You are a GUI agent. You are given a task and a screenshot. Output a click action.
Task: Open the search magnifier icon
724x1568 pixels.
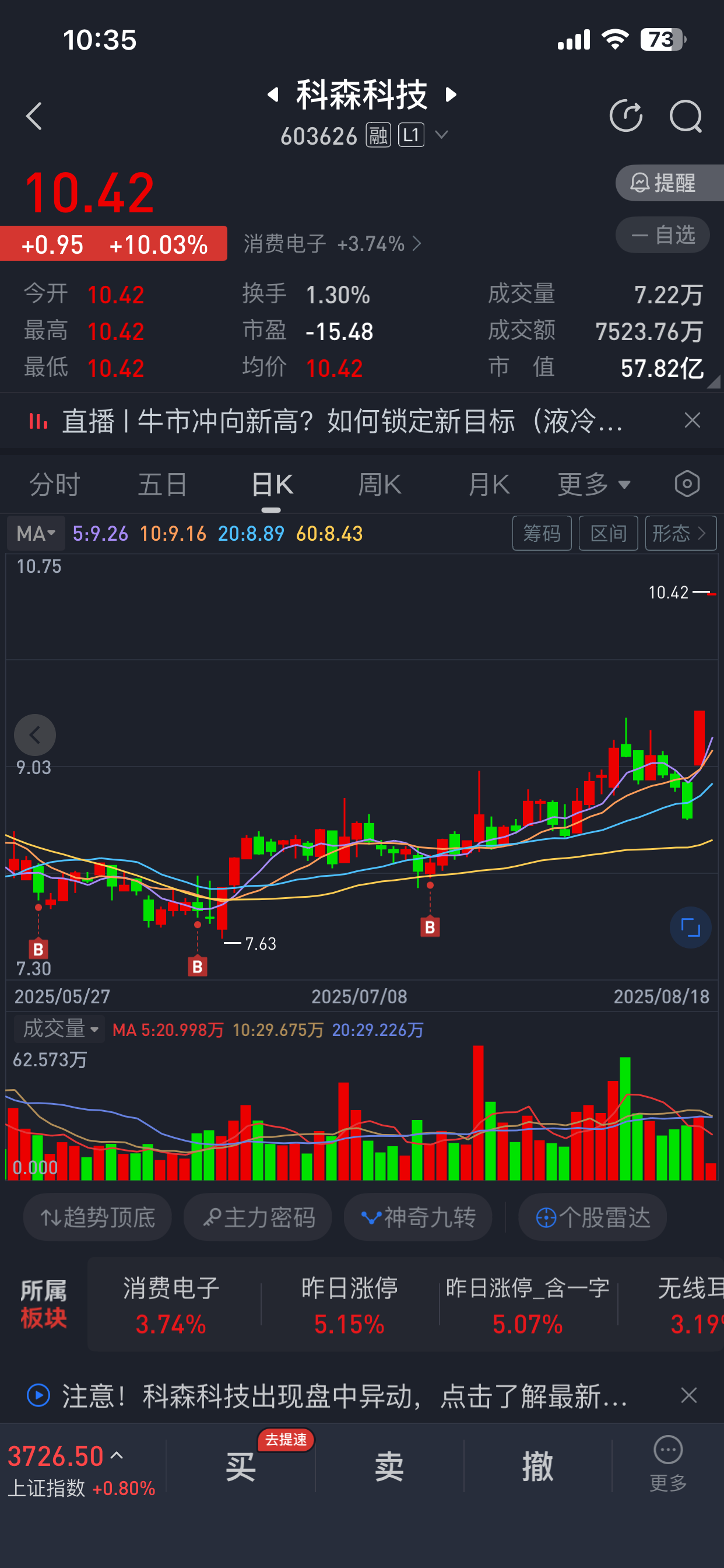686,116
